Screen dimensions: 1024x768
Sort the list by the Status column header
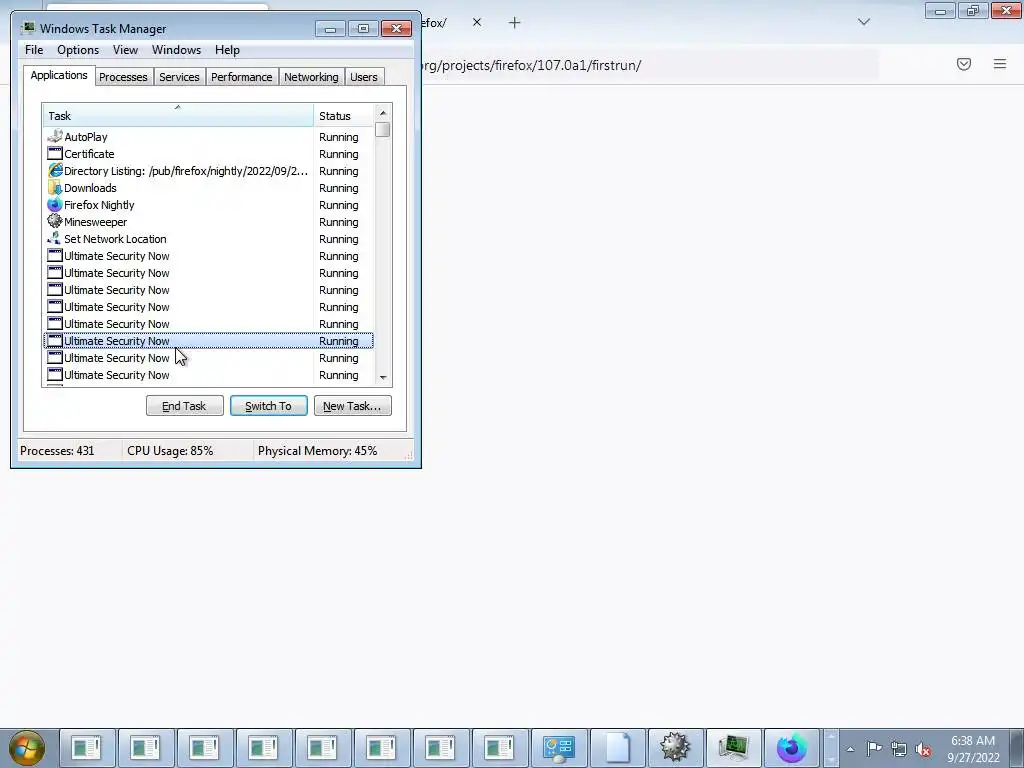pyautogui.click(x=343, y=116)
